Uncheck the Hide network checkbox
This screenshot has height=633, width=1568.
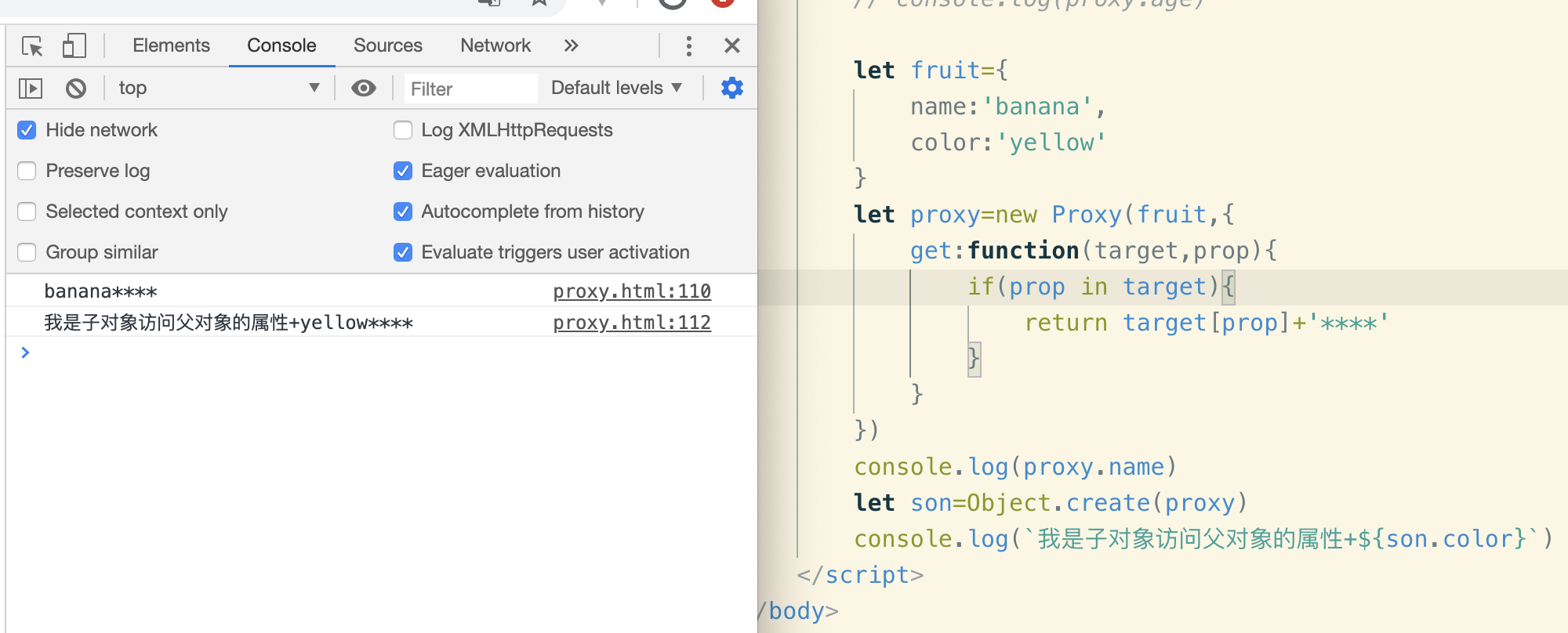click(x=27, y=130)
